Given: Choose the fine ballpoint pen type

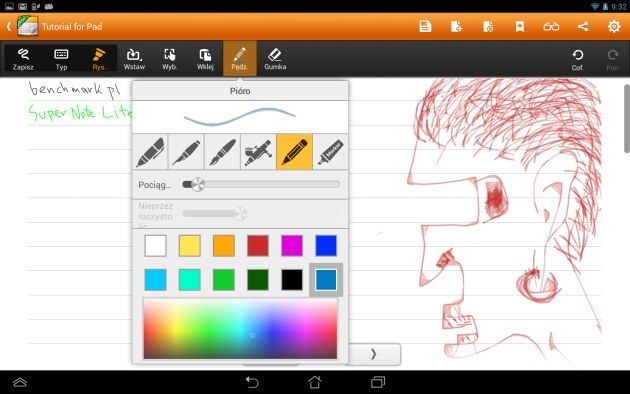Looking at the screenshot, I should [186, 152].
